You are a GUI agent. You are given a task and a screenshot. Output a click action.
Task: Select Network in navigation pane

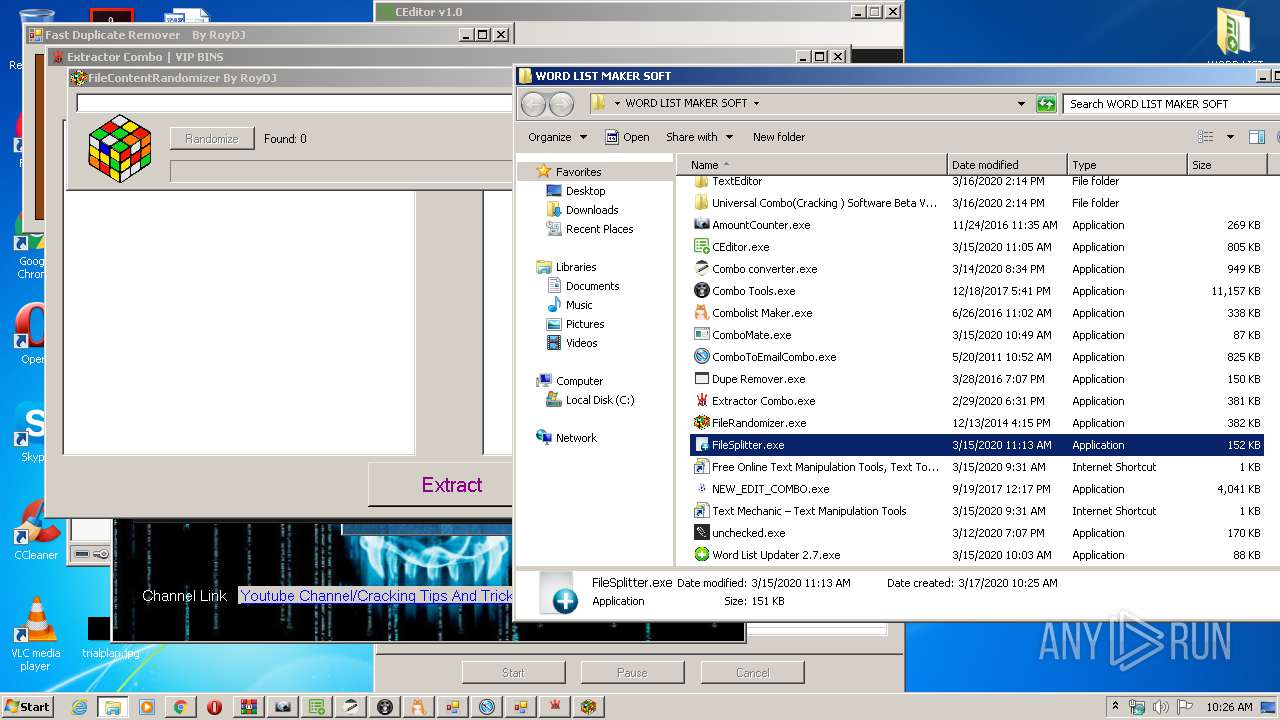click(576, 438)
